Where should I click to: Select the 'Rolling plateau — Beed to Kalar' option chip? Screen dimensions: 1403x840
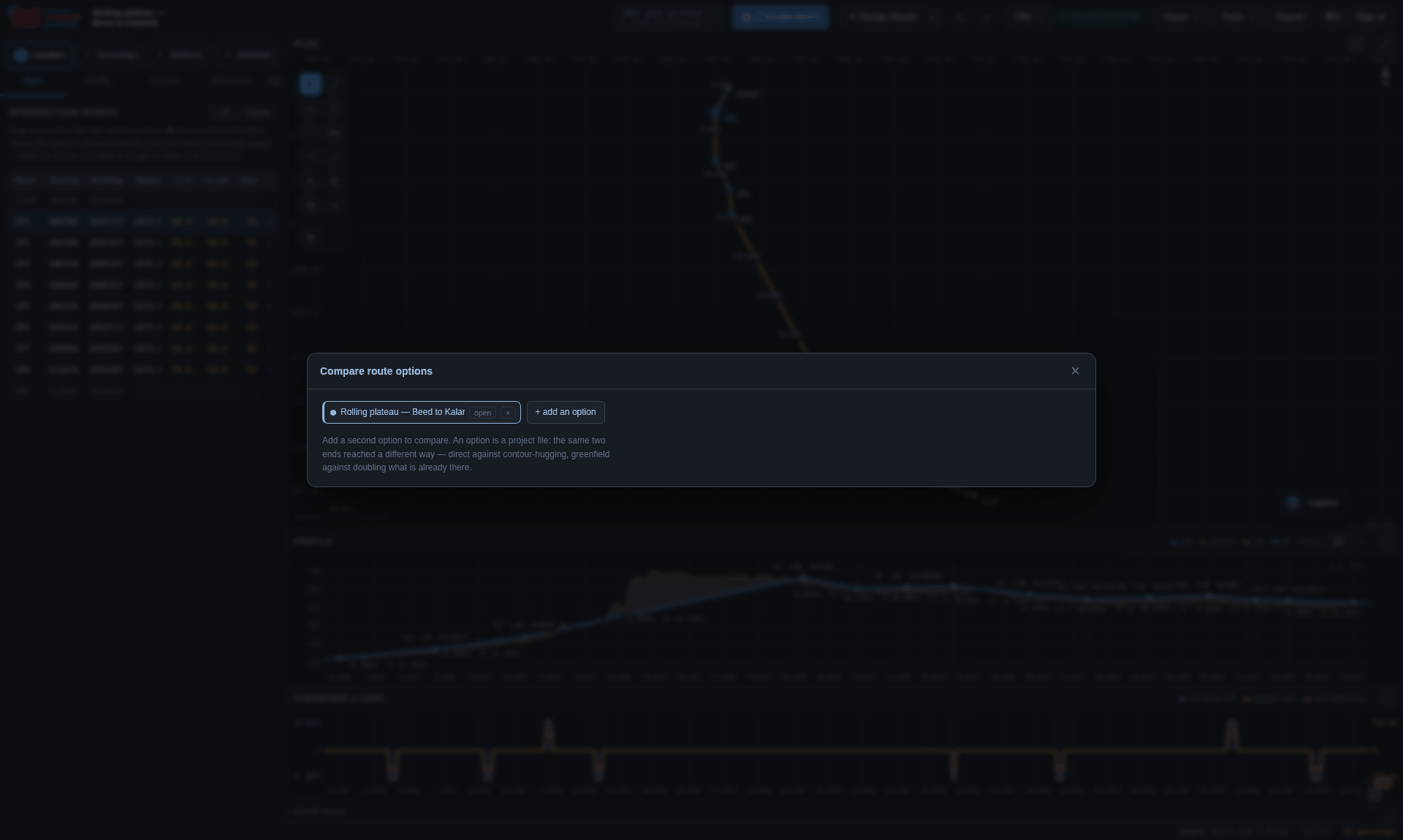point(422,412)
